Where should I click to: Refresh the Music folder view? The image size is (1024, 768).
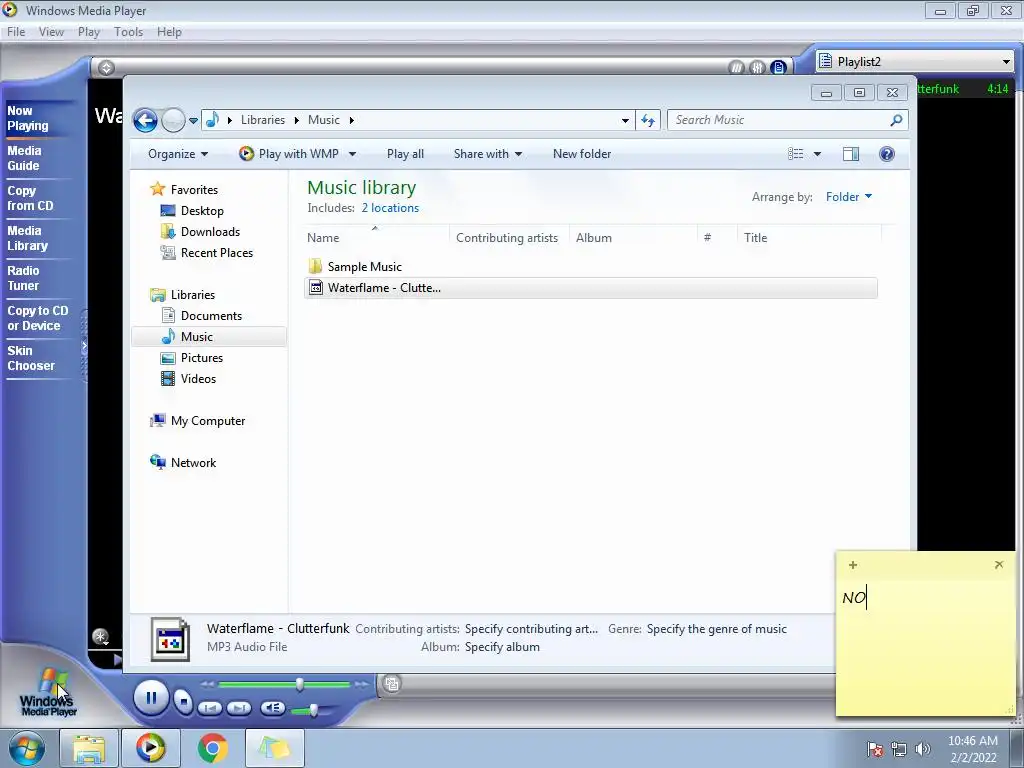(648, 120)
